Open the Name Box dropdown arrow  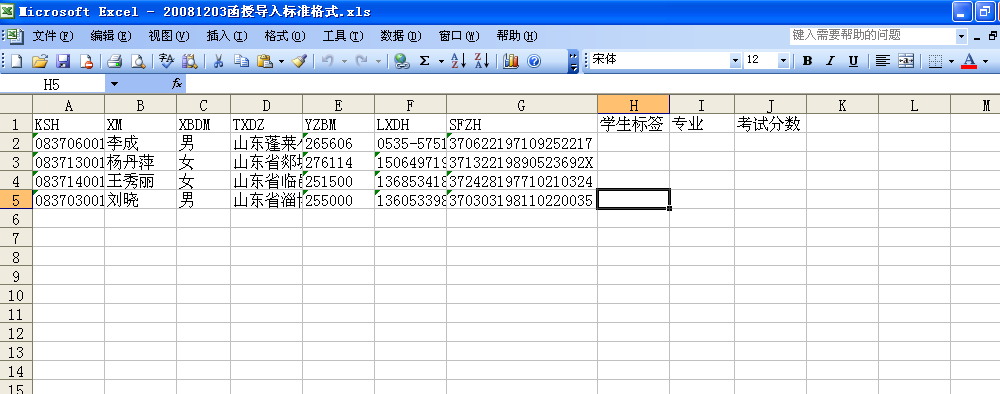pos(114,84)
